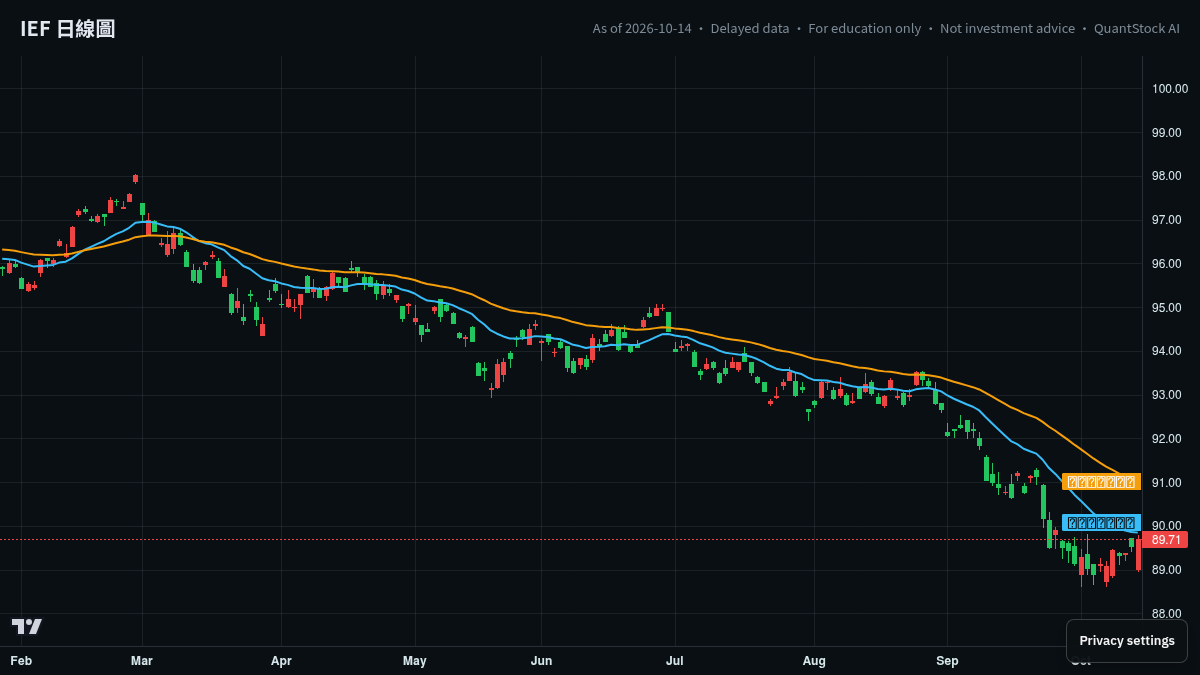Select the Jun label on time axis
Image resolution: width=1200 pixels, height=675 pixels.
[541, 661]
